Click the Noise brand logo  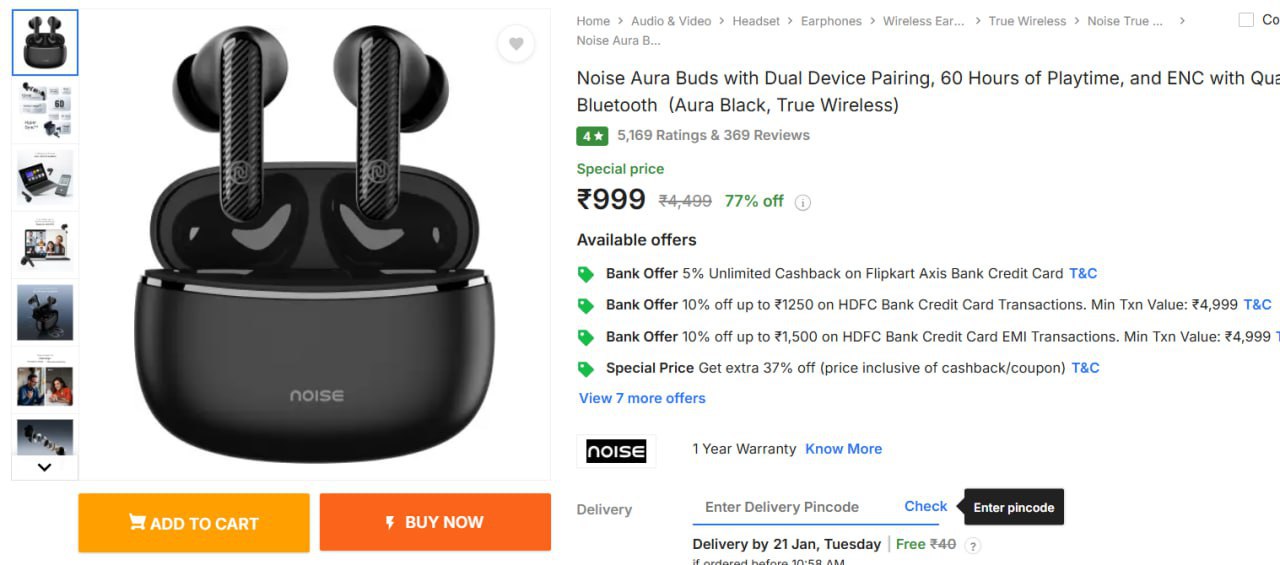point(616,451)
